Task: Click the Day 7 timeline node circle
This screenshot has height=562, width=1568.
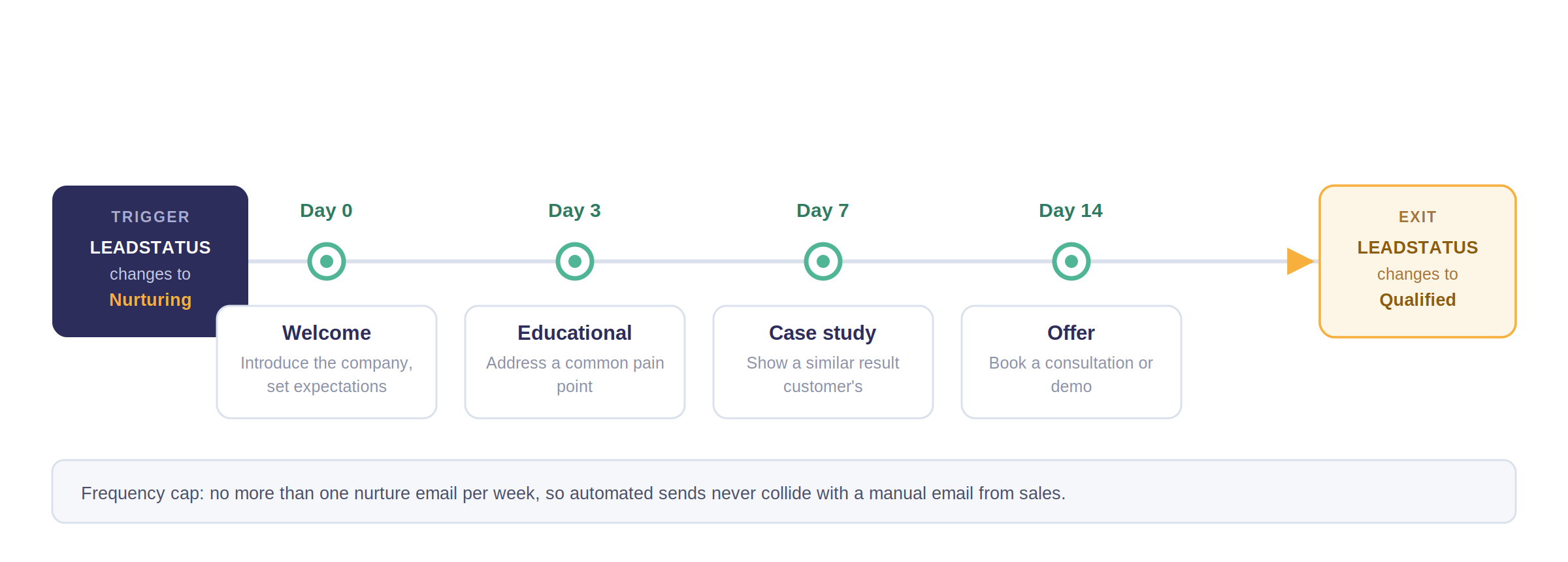Action: [x=823, y=261]
